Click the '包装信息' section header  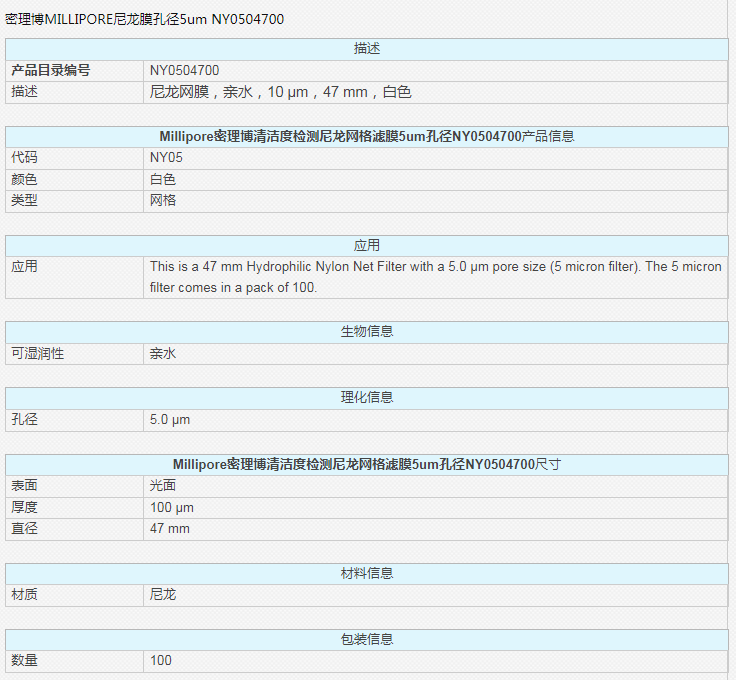367,640
